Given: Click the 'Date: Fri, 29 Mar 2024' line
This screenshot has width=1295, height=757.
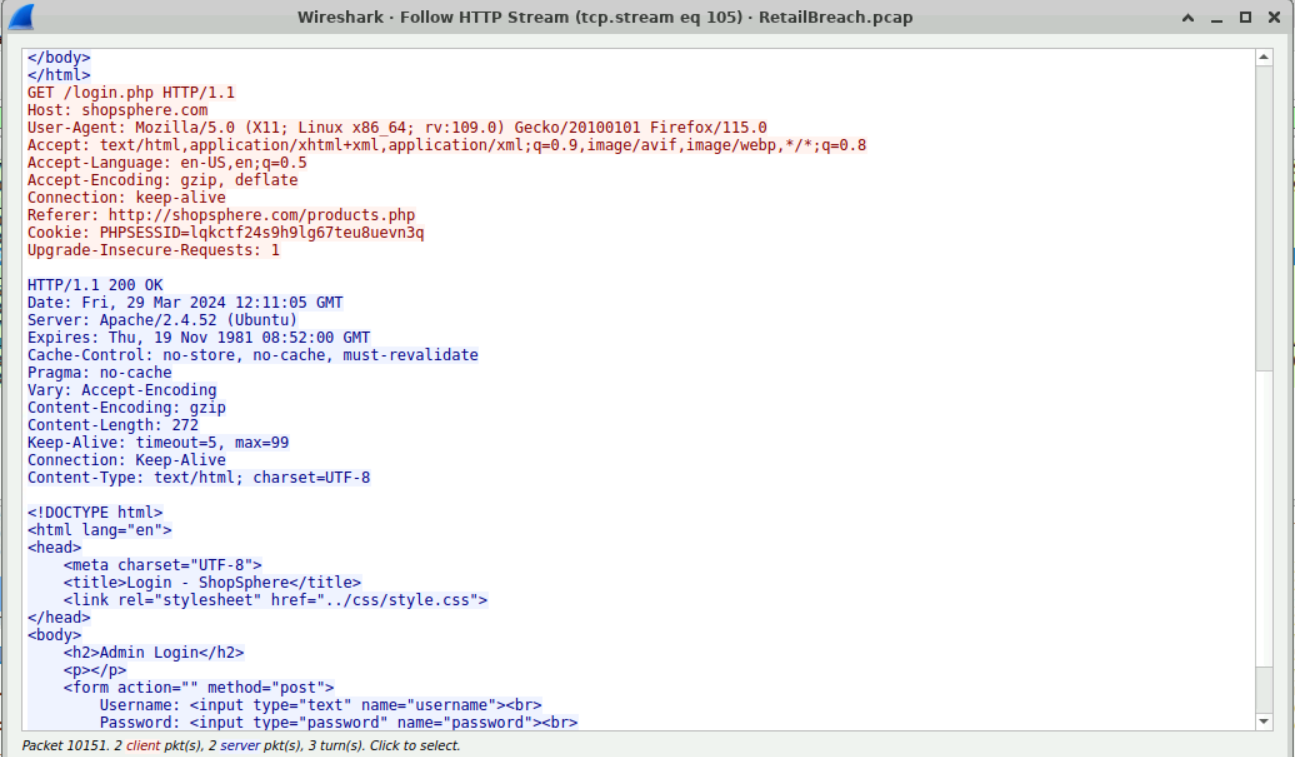Looking at the screenshot, I should (x=185, y=303).
